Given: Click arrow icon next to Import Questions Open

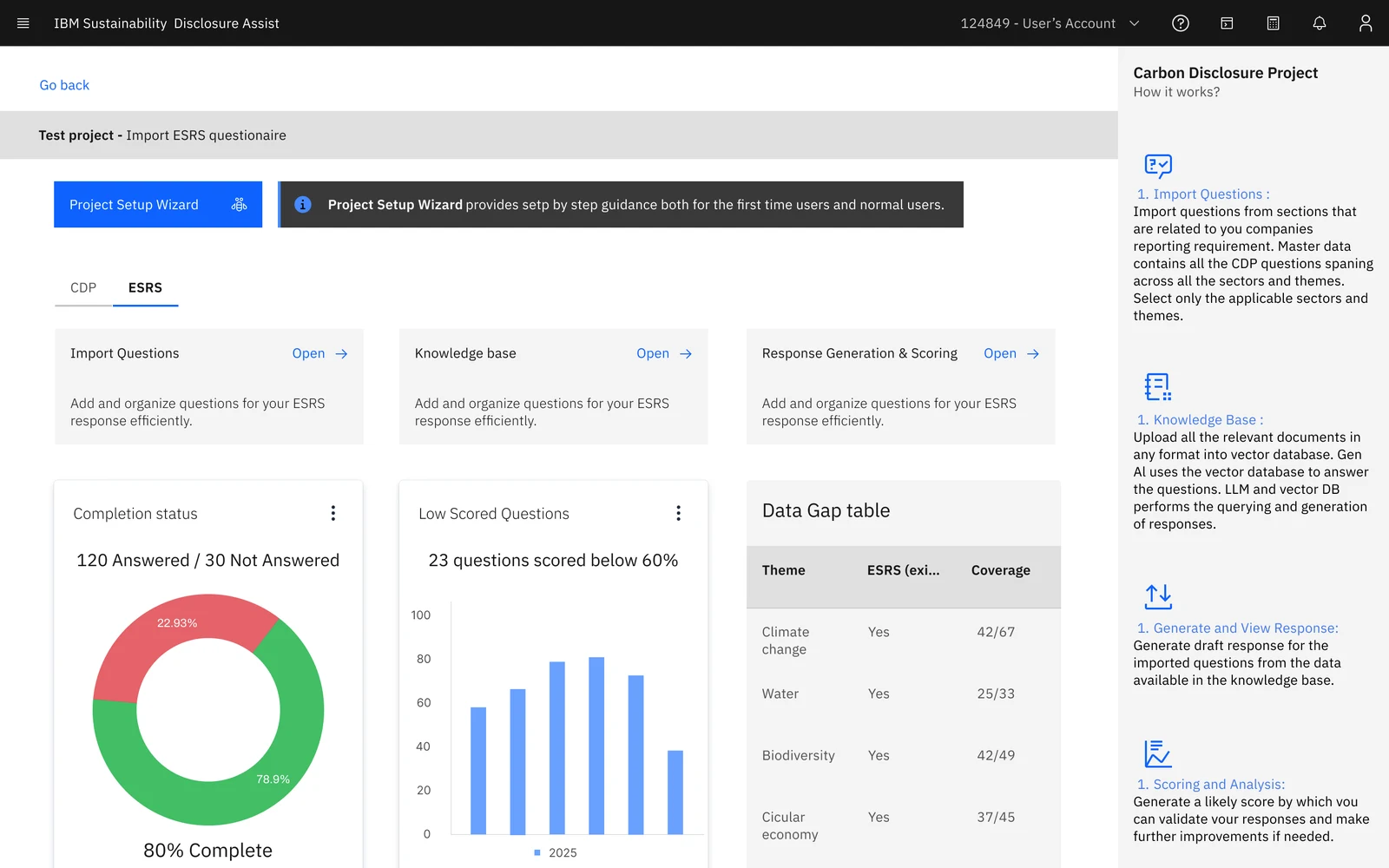Looking at the screenshot, I should coord(342,354).
